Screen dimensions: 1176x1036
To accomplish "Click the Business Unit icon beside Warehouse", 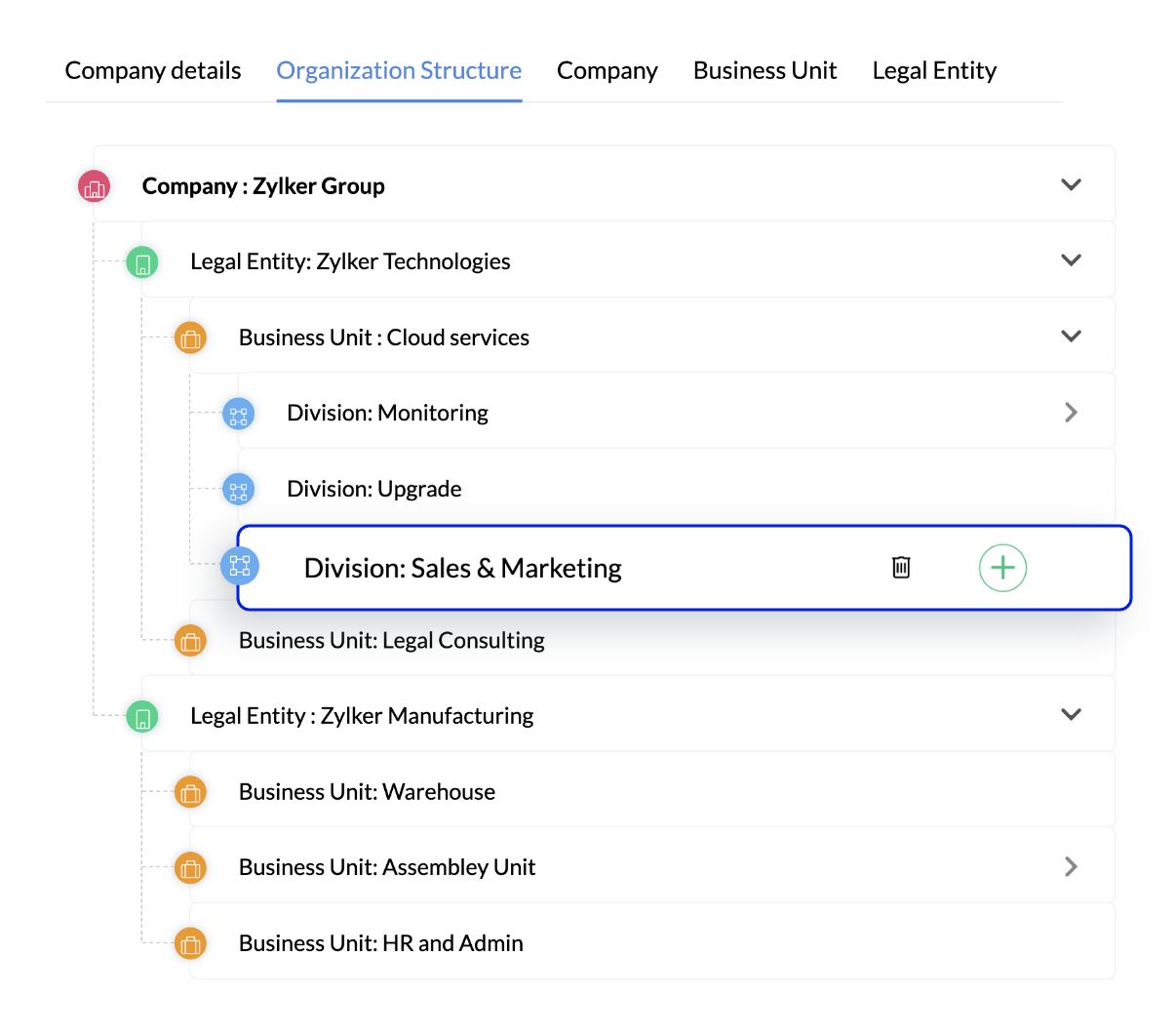I will pyautogui.click(x=191, y=792).
